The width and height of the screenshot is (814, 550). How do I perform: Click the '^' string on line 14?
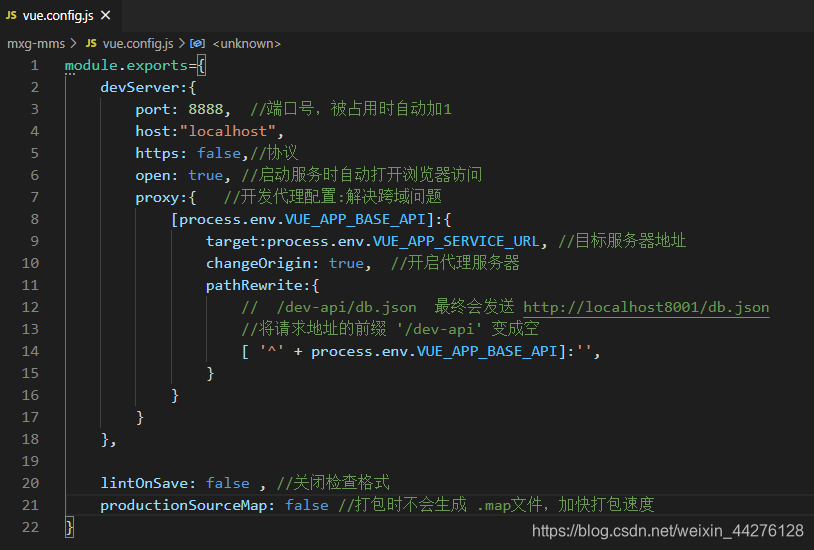point(272,352)
